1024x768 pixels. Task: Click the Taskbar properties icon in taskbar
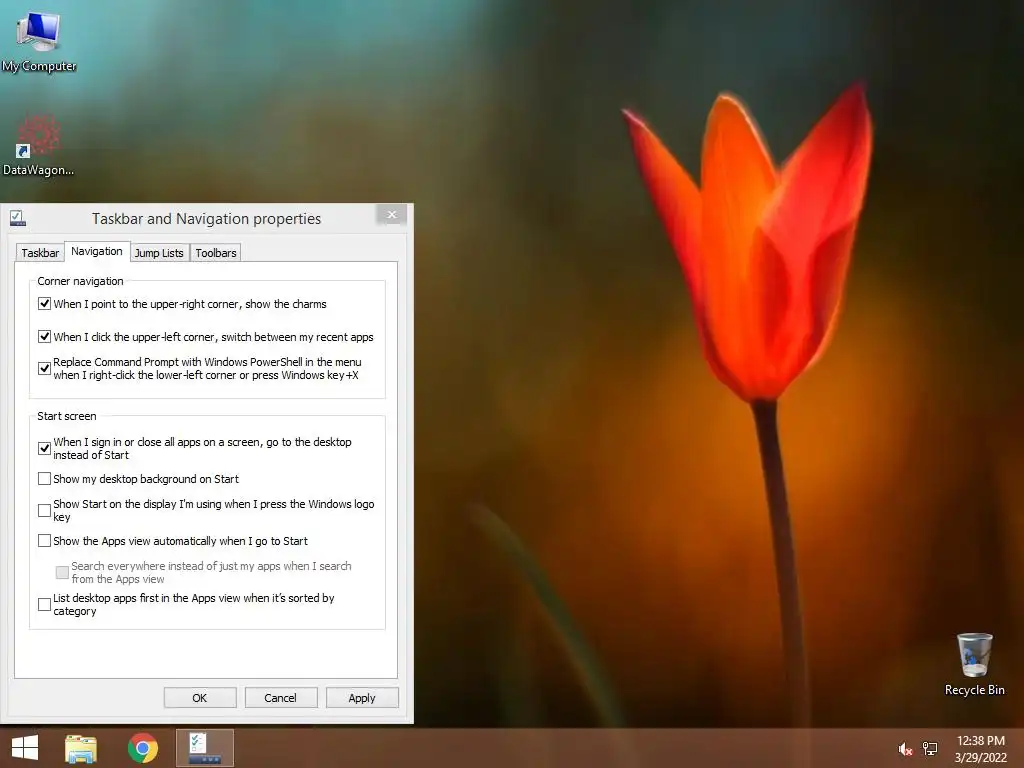(205, 748)
